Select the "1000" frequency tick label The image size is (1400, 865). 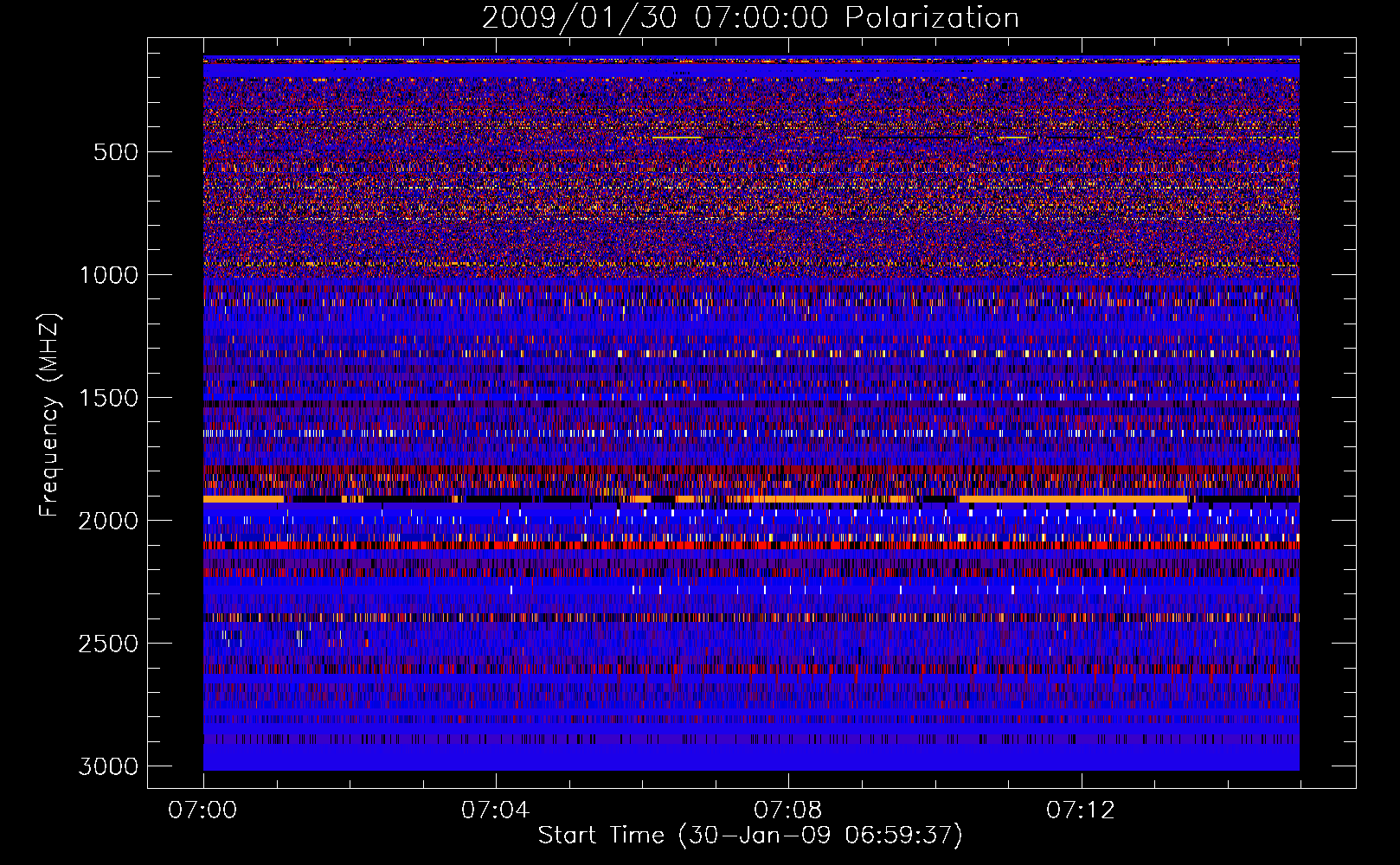pos(108,275)
